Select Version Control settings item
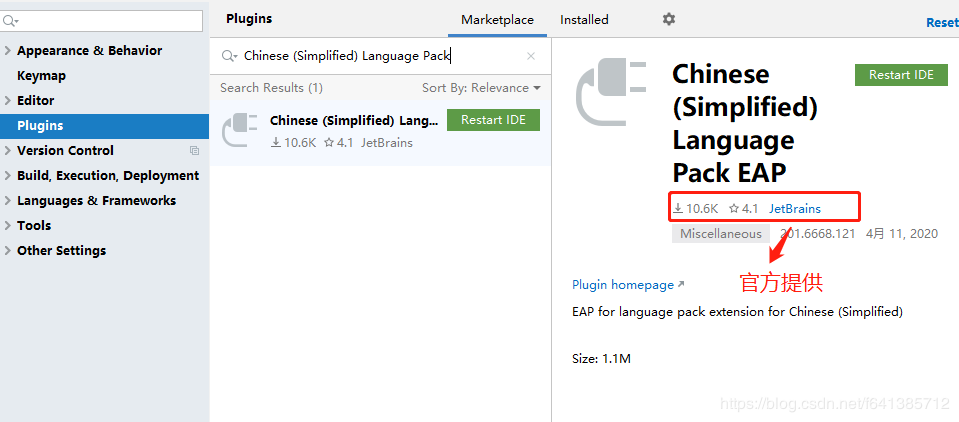Image resolution: width=959 pixels, height=422 pixels. pyautogui.click(x=65, y=150)
